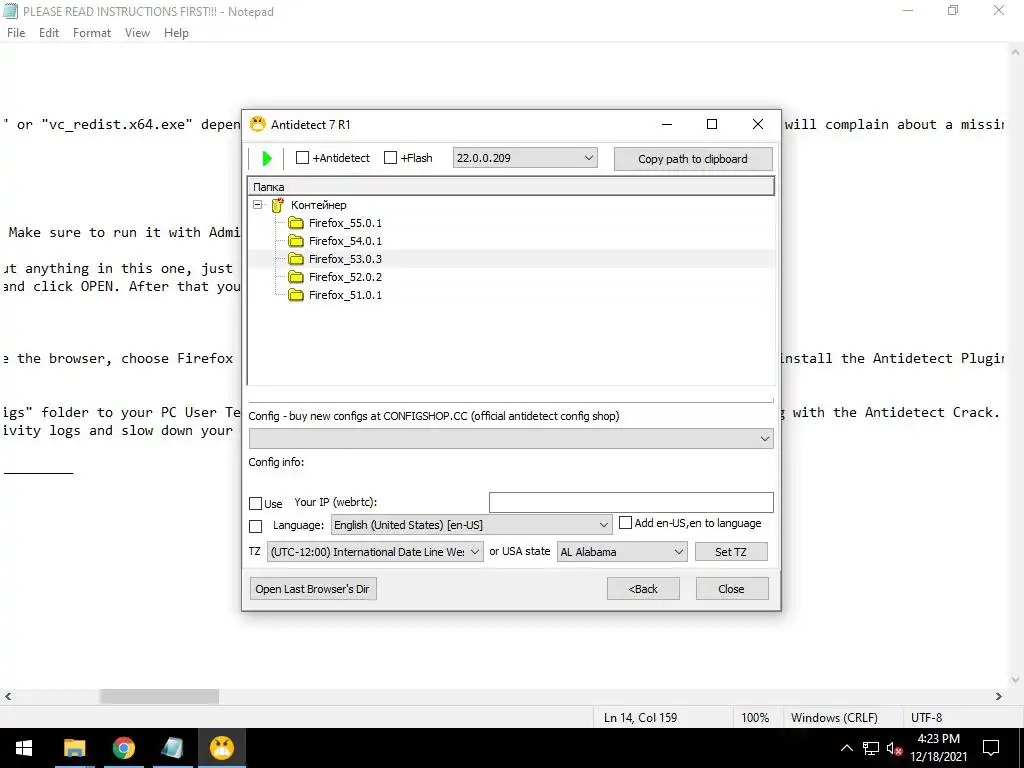
Task: Click the Notepad icon in title bar
Action: point(10,11)
